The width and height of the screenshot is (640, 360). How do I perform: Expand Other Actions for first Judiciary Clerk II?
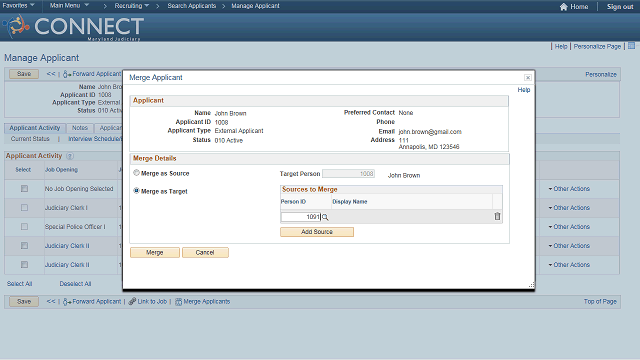pos(569,246)
